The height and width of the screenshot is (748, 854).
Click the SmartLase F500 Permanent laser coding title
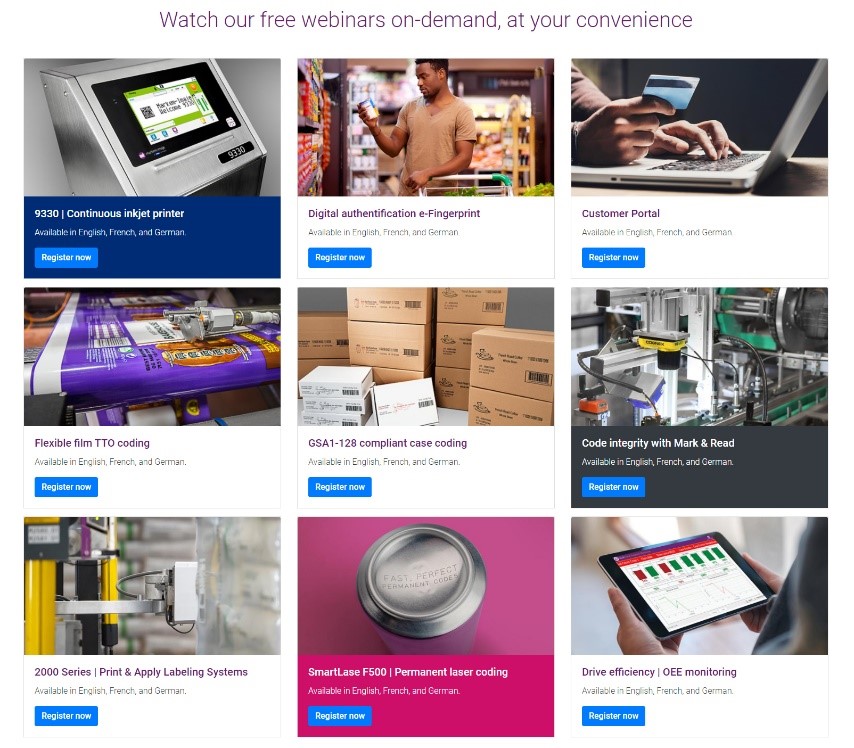click(408, 672)
